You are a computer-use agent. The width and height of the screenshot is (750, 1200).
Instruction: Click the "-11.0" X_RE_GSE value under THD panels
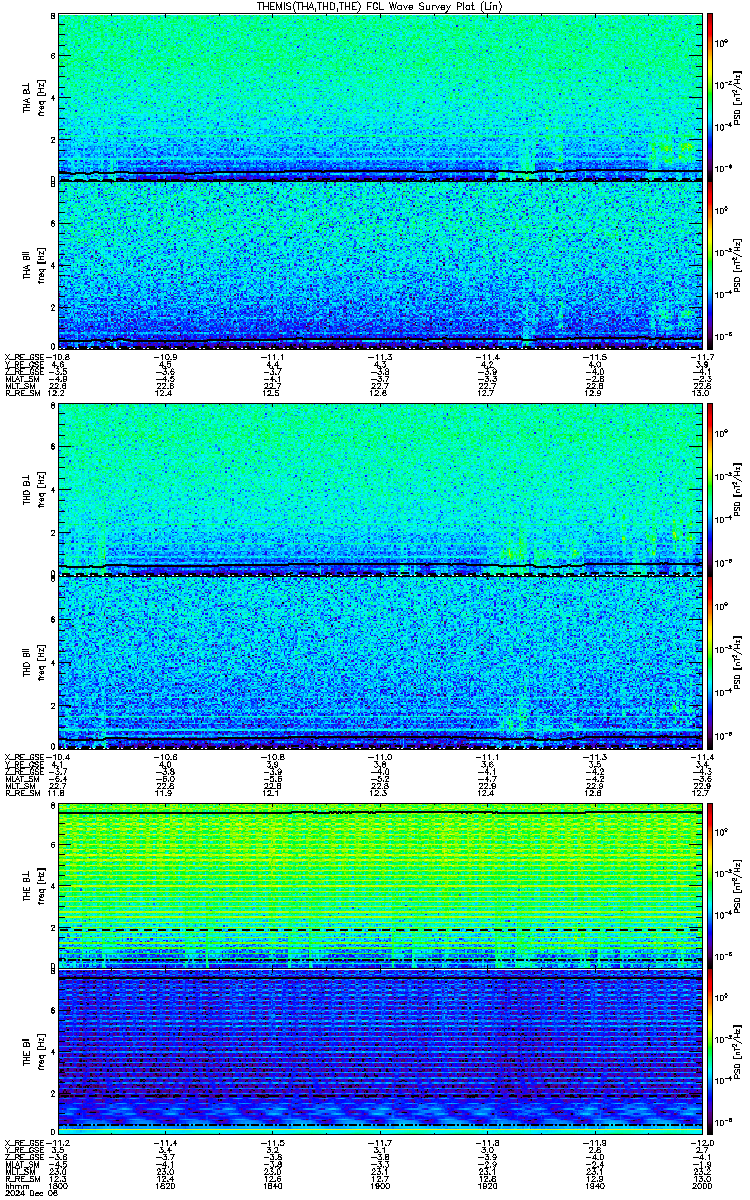379,755
